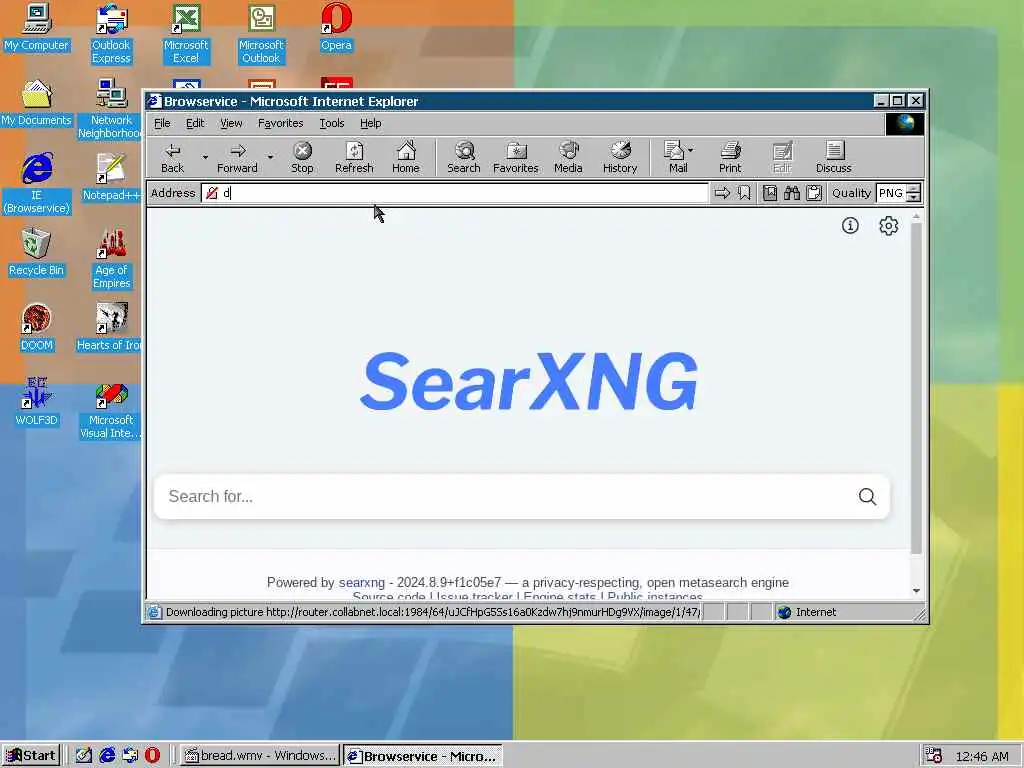Click the page vertical scrollbar thumb
This screenshot has height=768, width=1024.
pyautogui.click(x=916, y=389)
